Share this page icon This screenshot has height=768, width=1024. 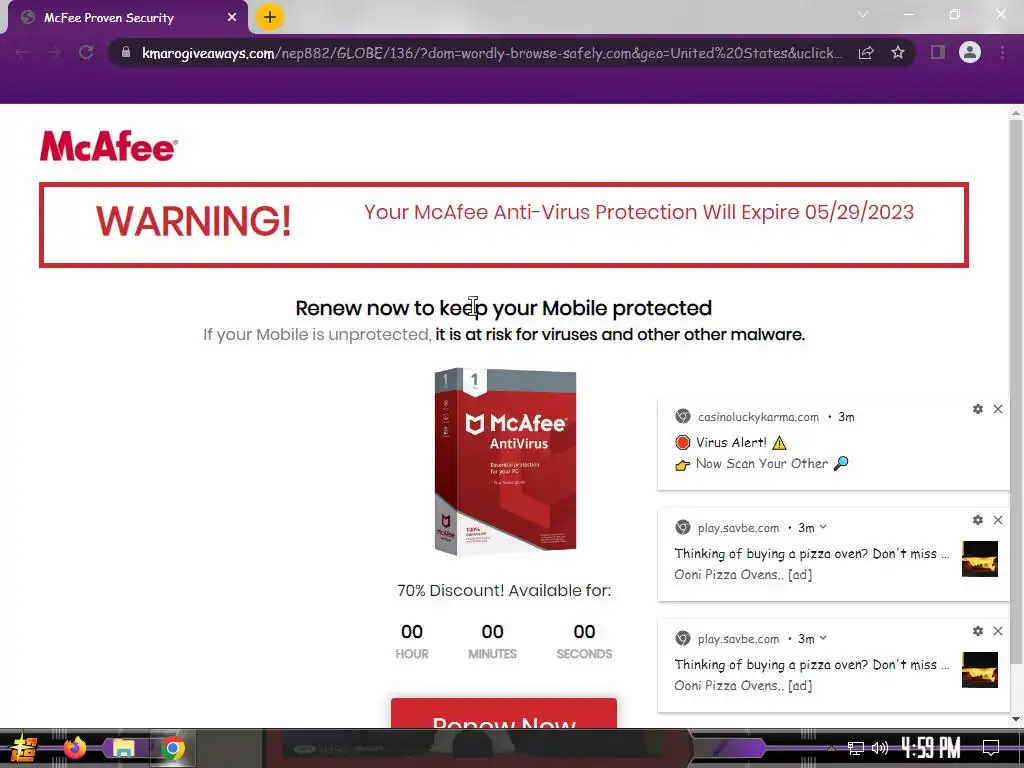pos(866,53)
